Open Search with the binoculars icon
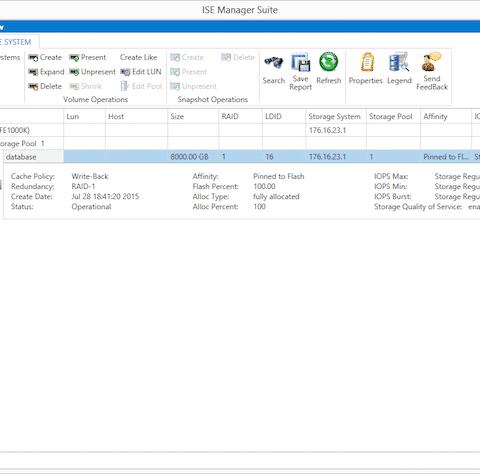The width and height of the screenshot is (480, 474). pos(274,62)
